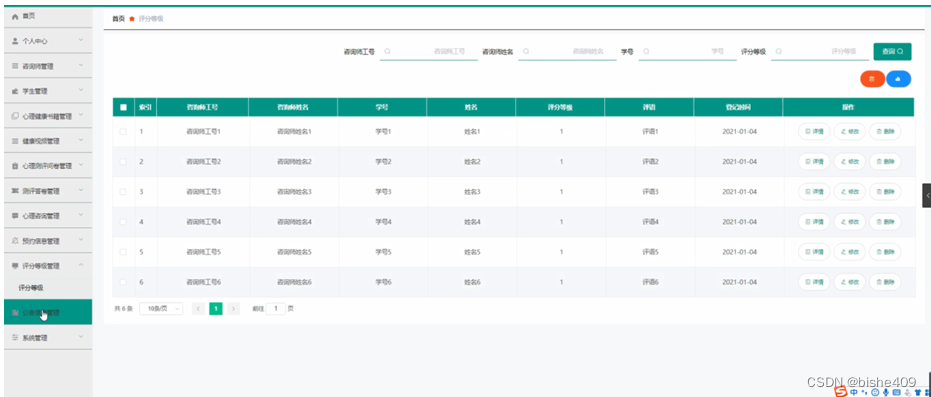The image size is (931, 397).
Task: Focus the 咨询师姓名 search field
Action: 567,52
